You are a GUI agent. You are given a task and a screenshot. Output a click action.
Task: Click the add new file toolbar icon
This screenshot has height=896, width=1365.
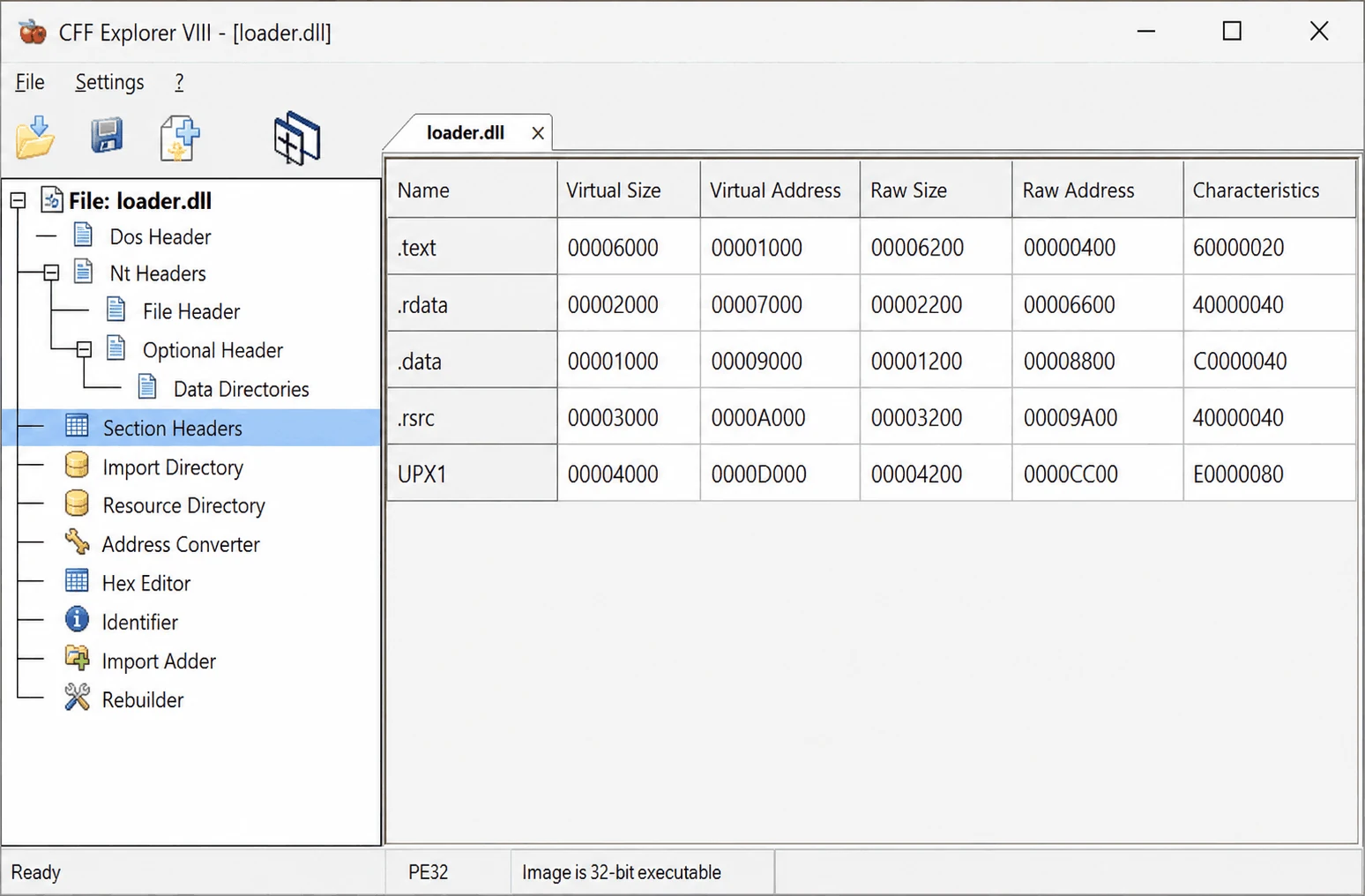pyautogui.click(x=180, y=138)
